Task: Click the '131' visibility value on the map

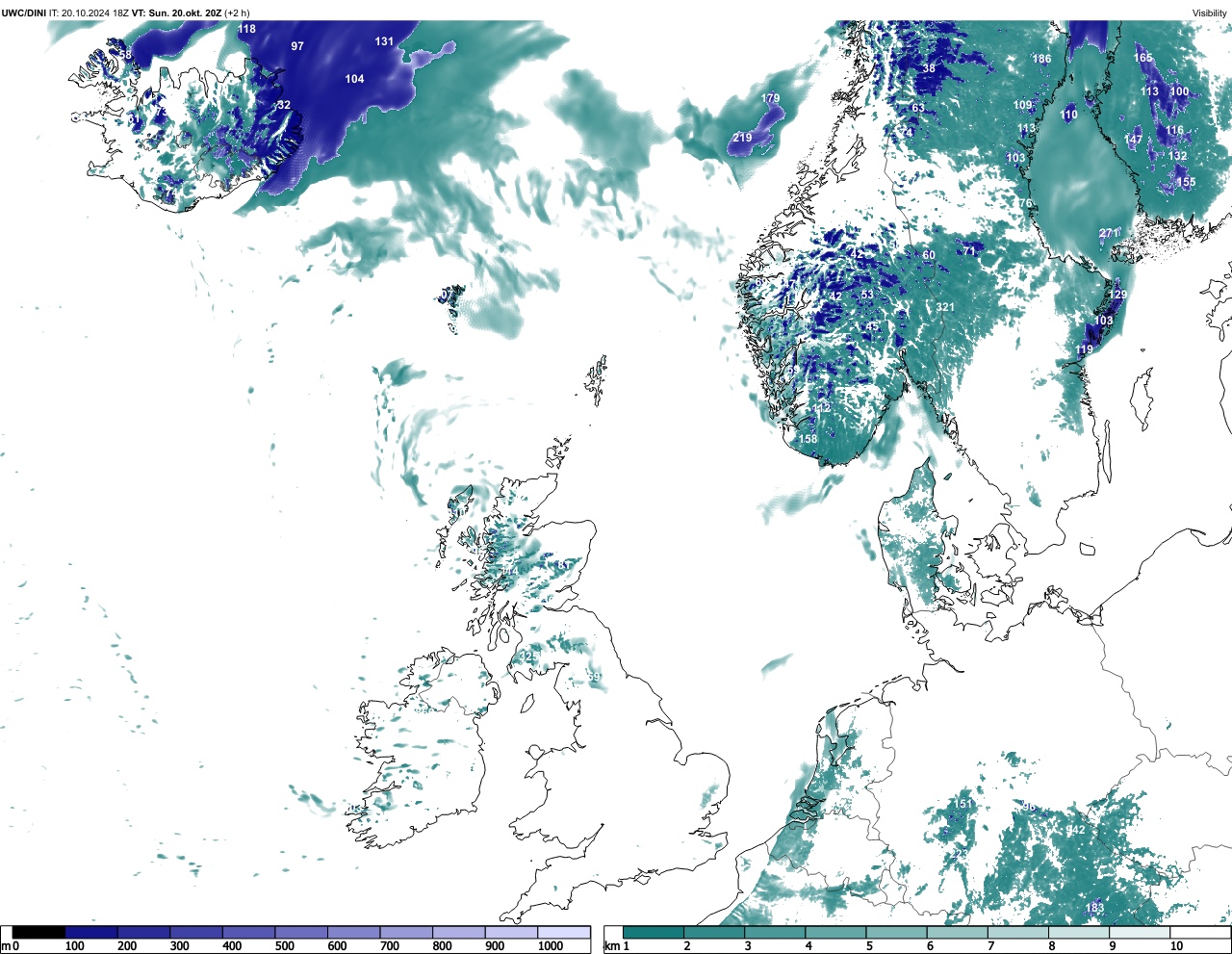Action: tap(384, 41)
